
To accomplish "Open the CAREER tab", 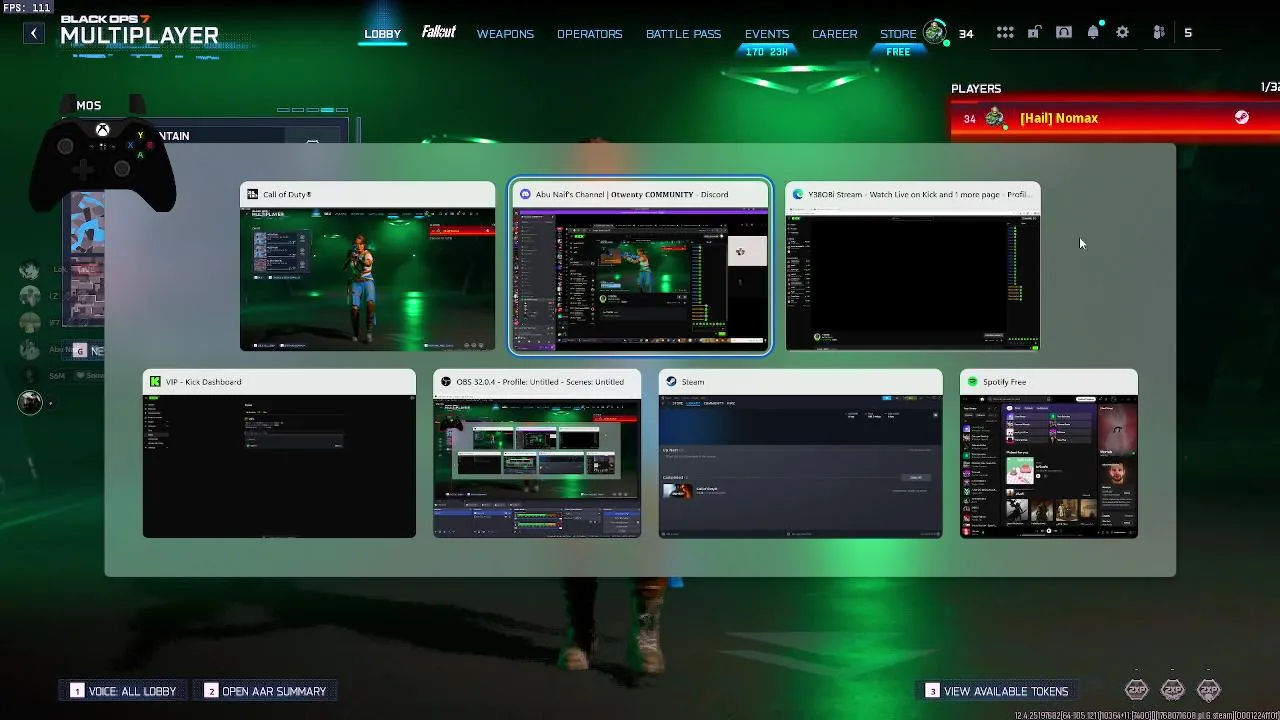I will pos(834,34).
